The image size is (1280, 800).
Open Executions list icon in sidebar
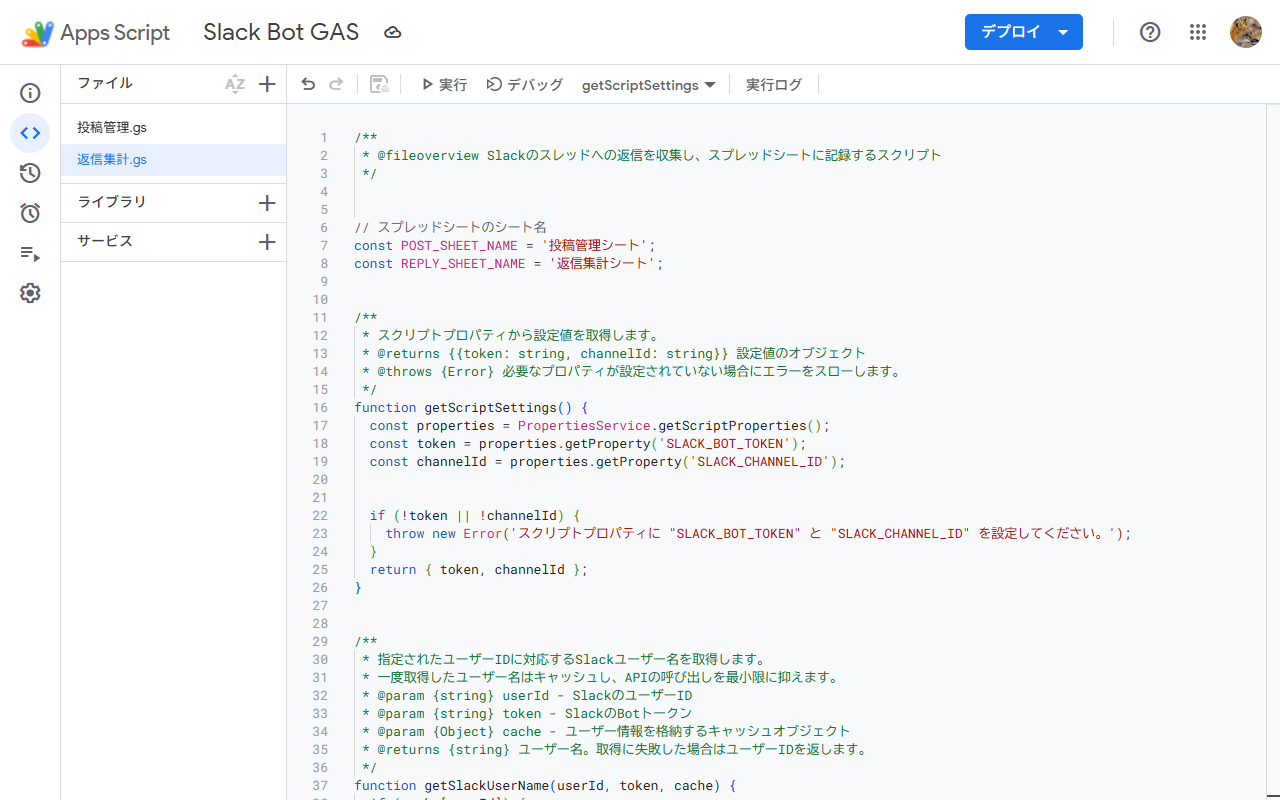(x=30, y=253)
